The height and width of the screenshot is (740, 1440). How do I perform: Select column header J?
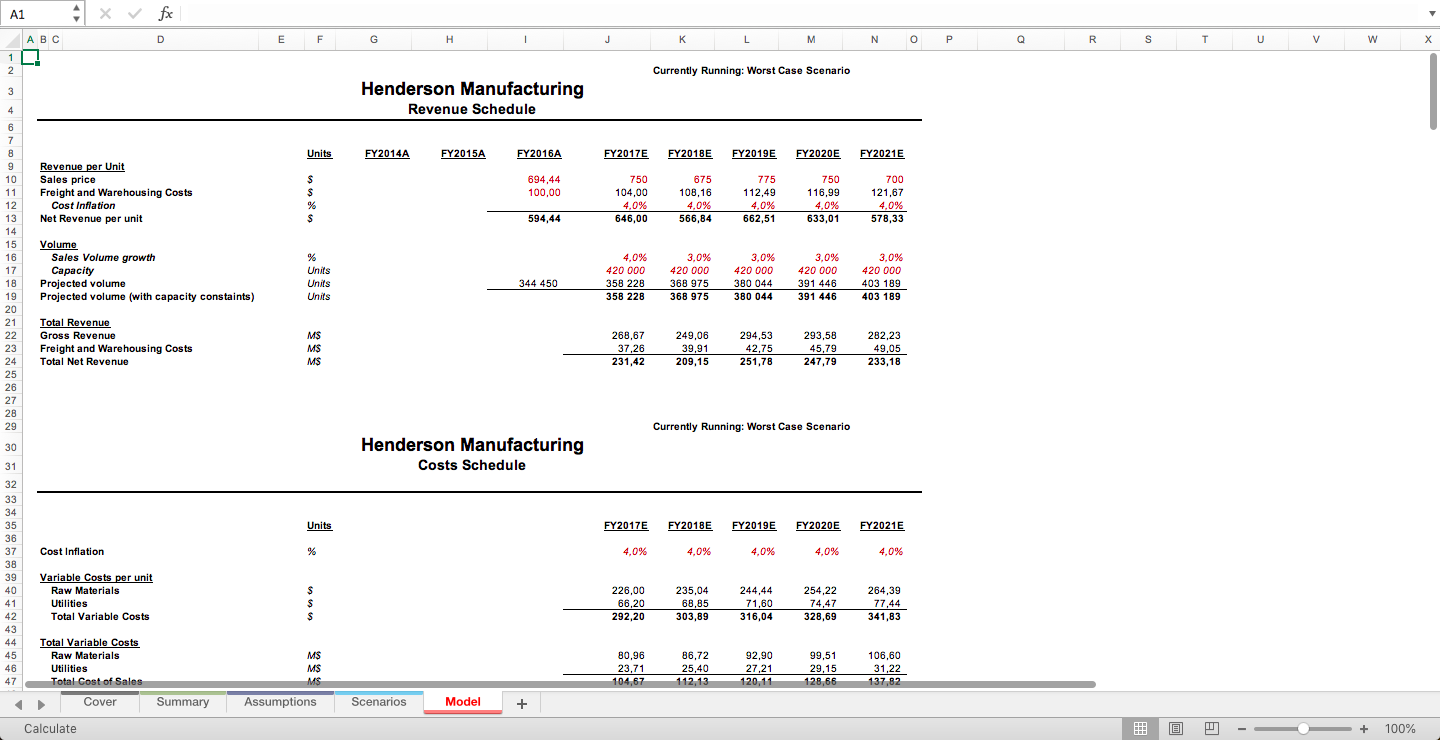[607, 39]
